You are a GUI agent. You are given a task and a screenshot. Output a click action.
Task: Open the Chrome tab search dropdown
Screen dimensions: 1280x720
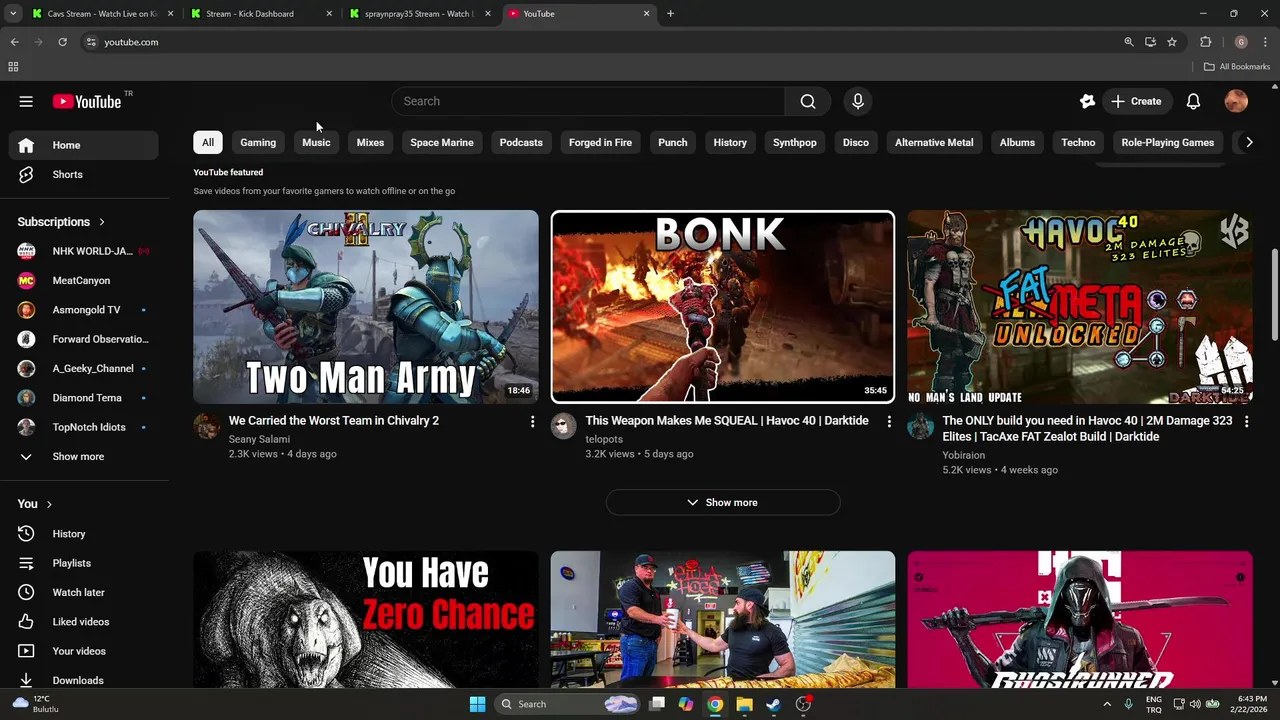coord(13,14)
